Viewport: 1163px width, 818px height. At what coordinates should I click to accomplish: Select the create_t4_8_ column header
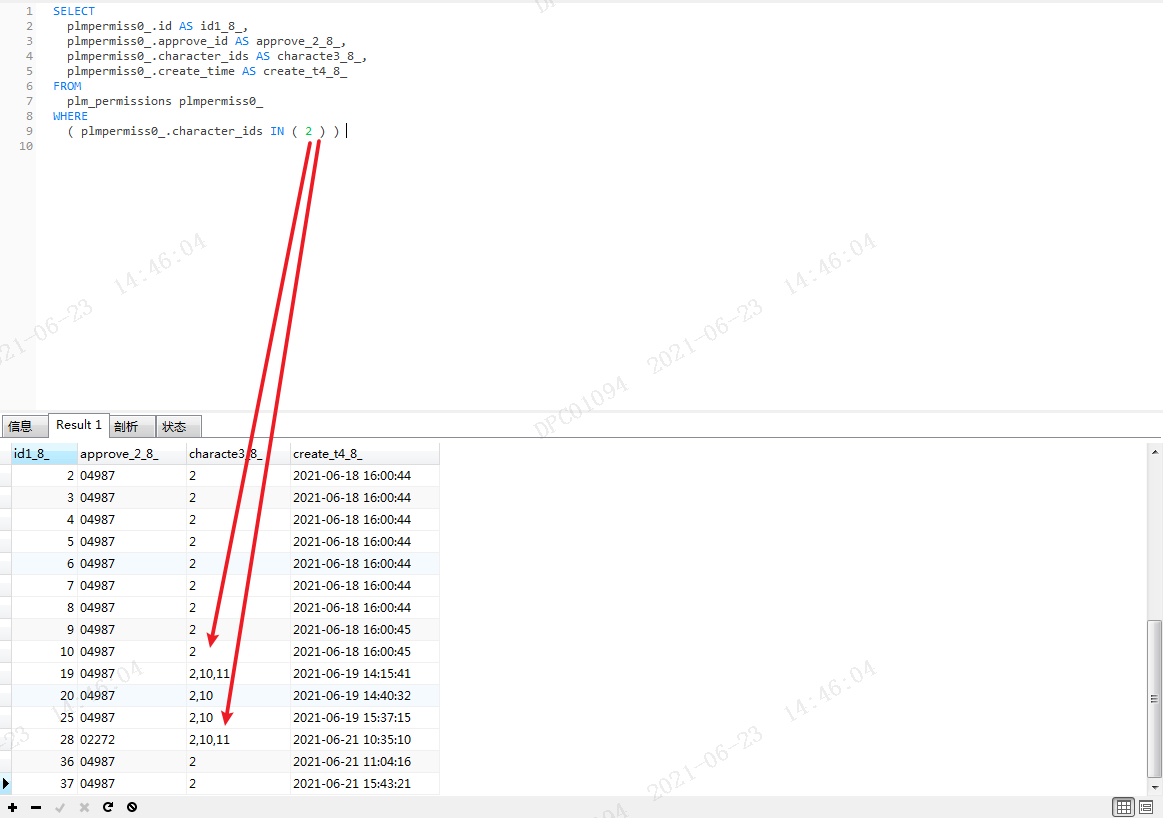[365, 454]
